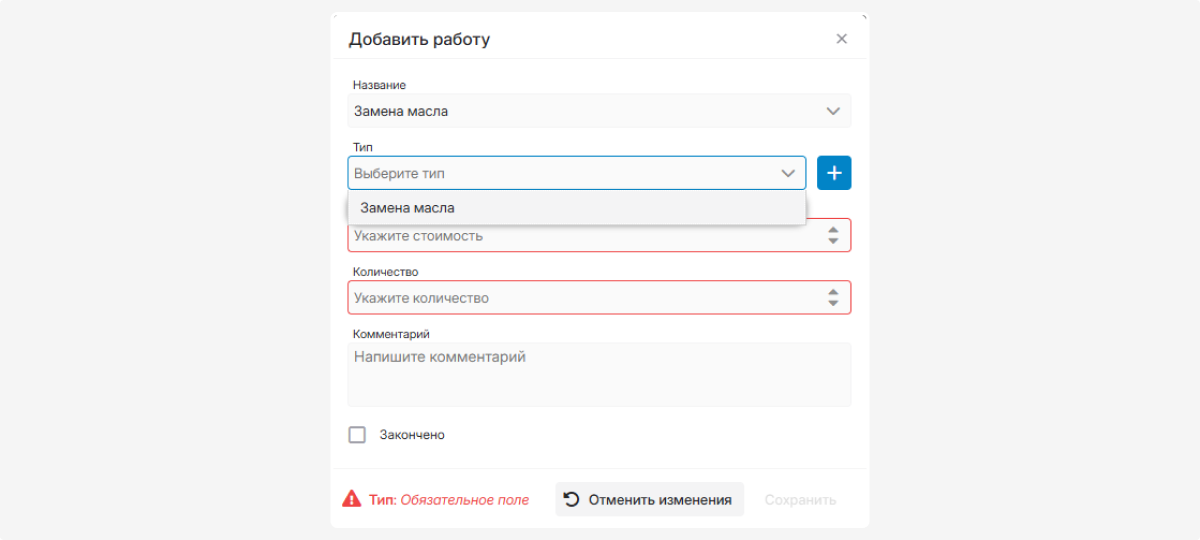Click the Комментарий text area
1200x540 pixels.
[x=599, y=375]
